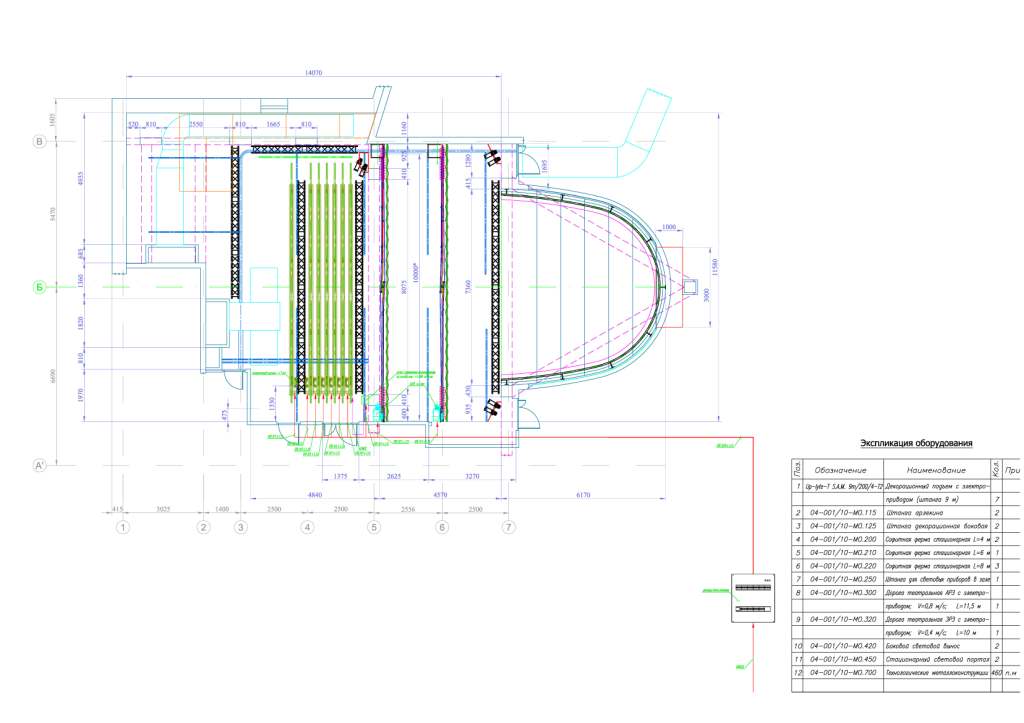Click grid axis bubble '5'
This screenshot has width=1024, height=723.
tap(374, 527)
